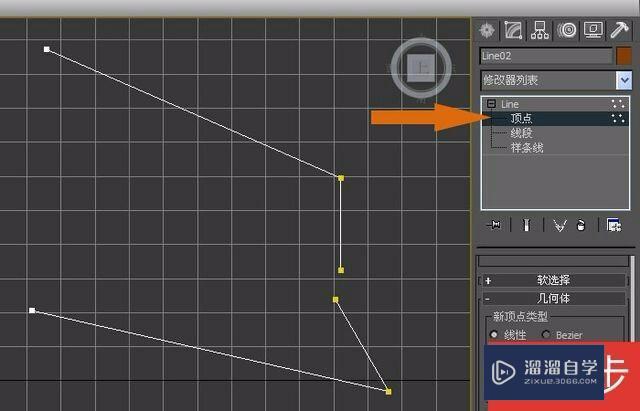Open the Create panel tab

coord(487,30)
